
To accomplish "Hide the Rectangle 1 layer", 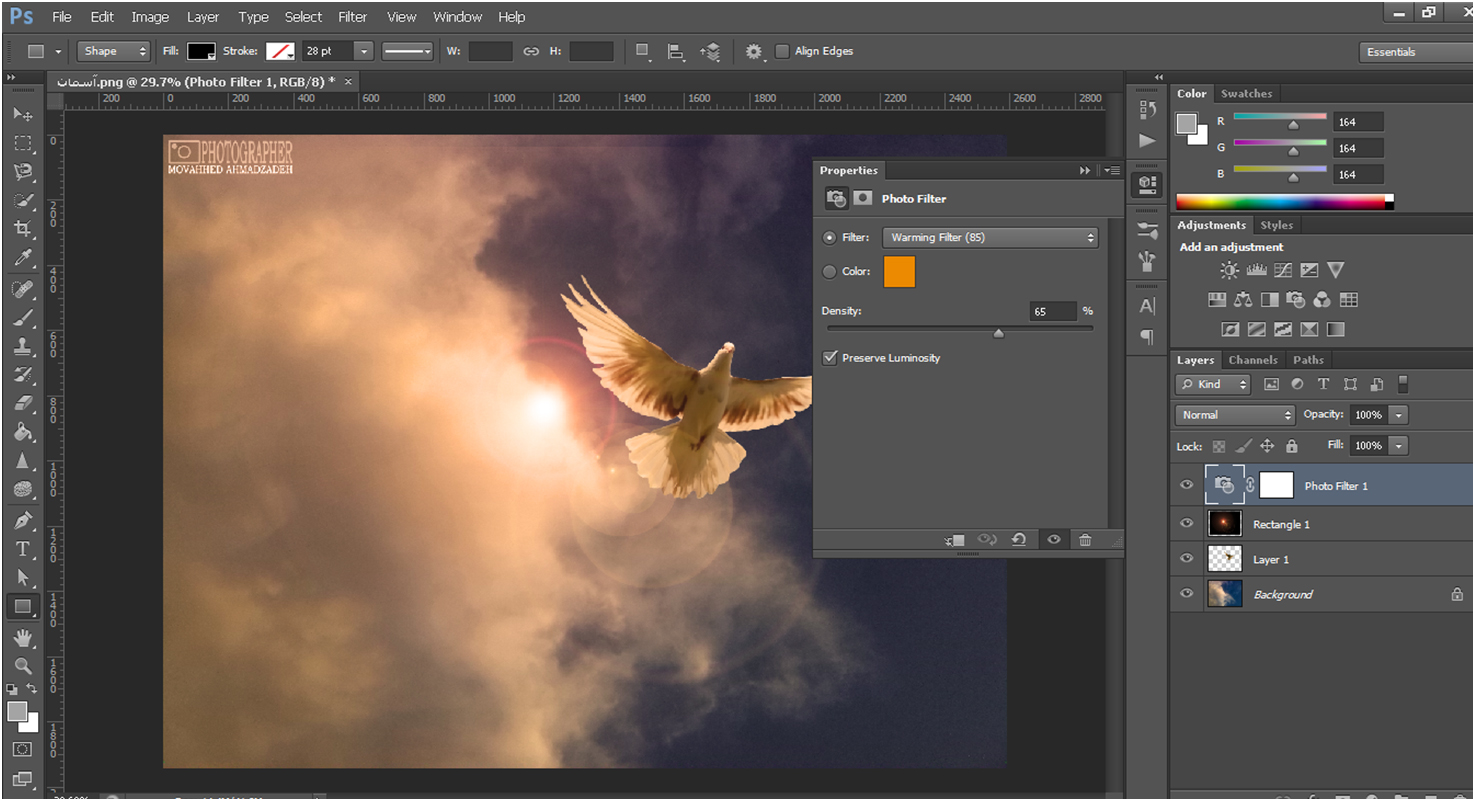I will 1187,523.
